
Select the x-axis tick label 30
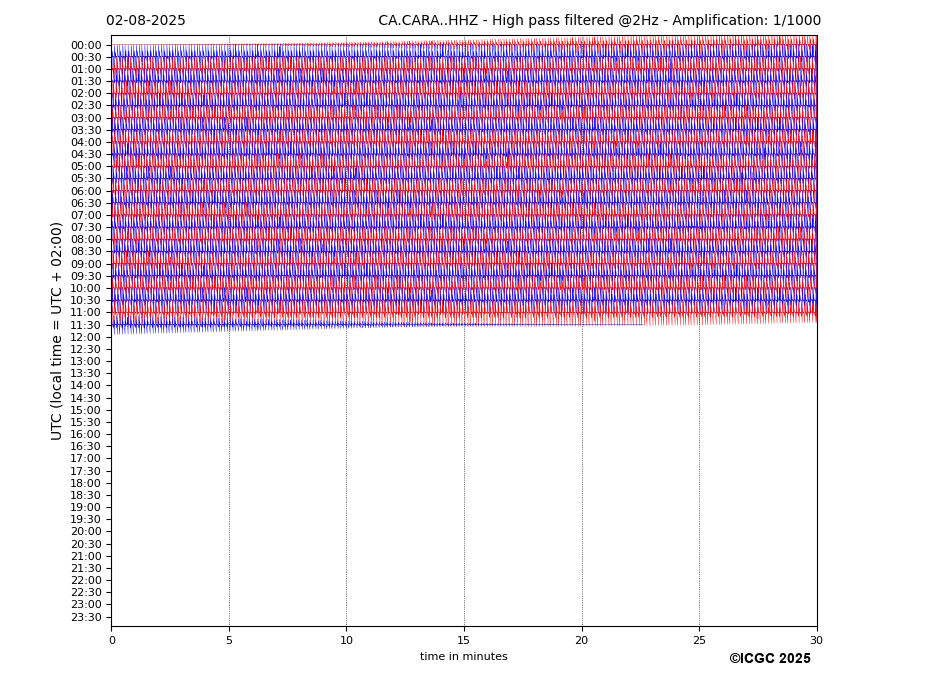coord(816,640)
